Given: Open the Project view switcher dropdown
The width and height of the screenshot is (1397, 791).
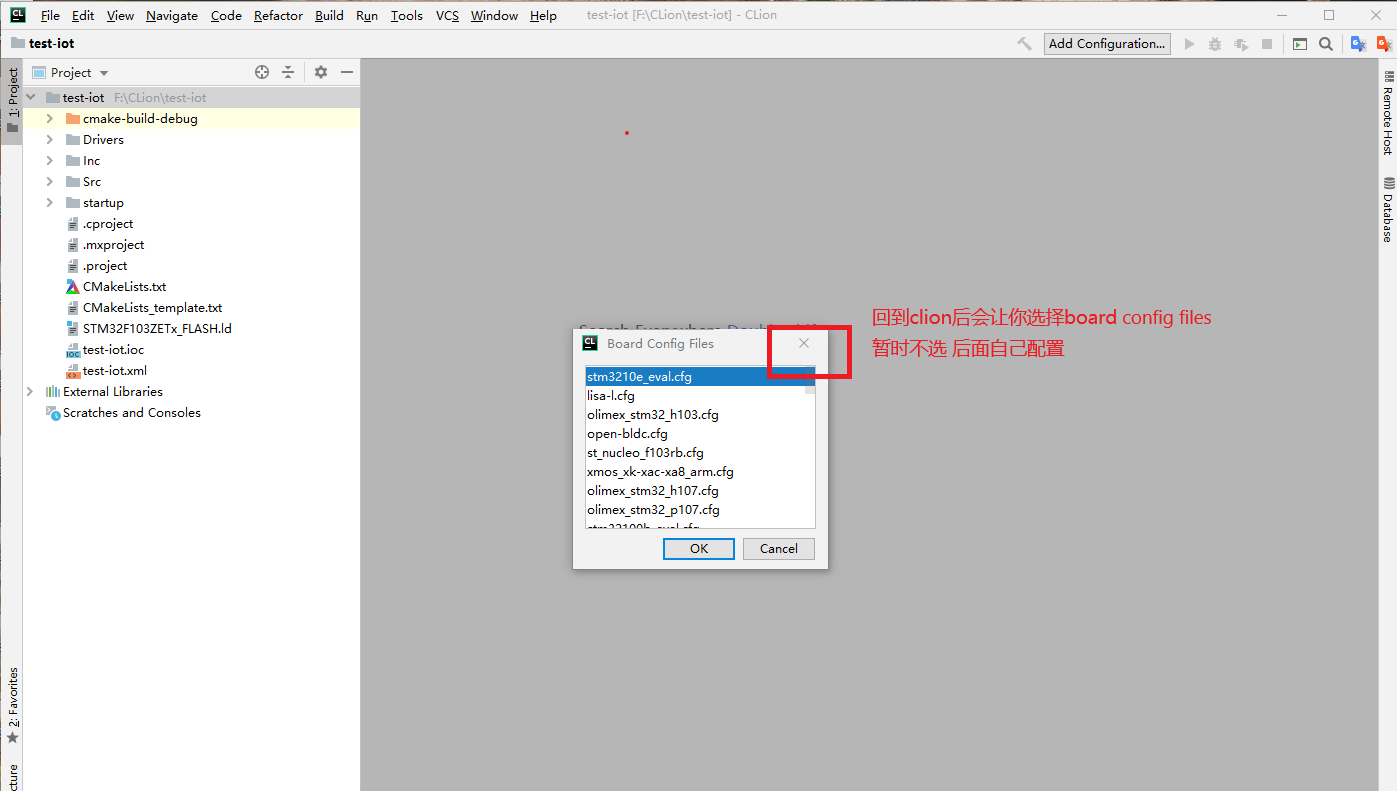Looking at the screenshot, I should tap(103, 71).
